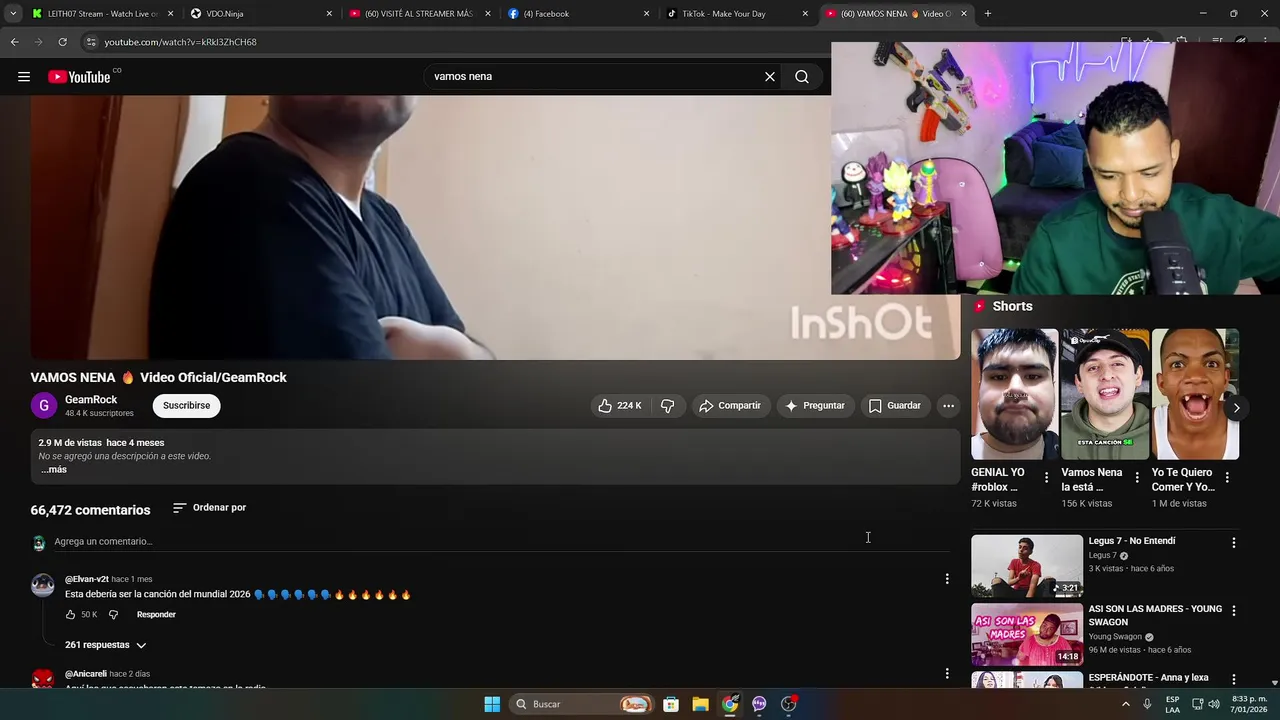Viewport: 1280px width, 720px height.
Task: Go to YouTube home via logo
Action: click(x=79, y=77)
